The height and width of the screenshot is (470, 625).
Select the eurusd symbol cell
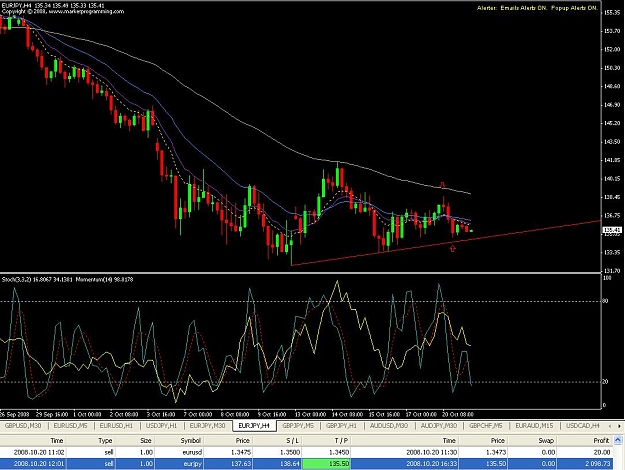(x=192, y=452)
